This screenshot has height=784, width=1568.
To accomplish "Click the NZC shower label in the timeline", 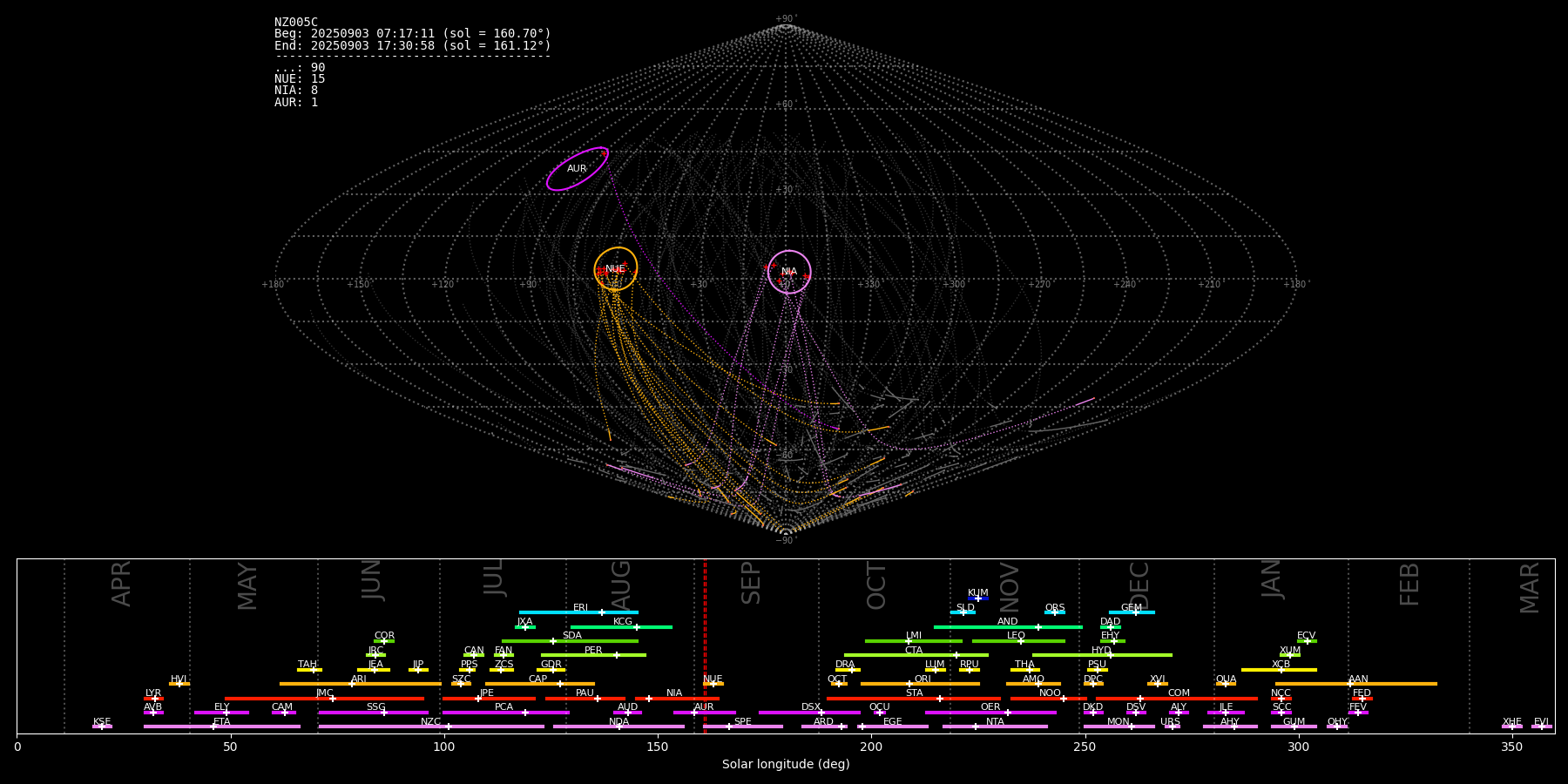I will [431, 722].
